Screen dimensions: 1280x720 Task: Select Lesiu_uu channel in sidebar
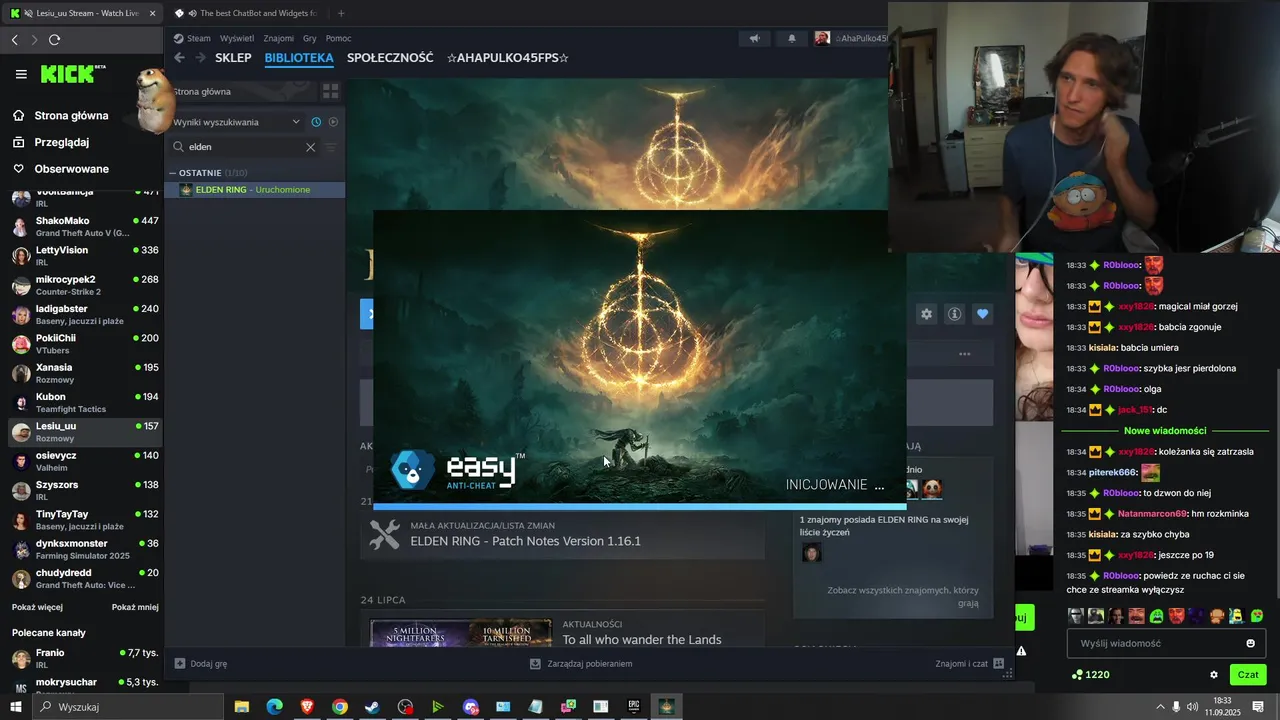(84, 431)
